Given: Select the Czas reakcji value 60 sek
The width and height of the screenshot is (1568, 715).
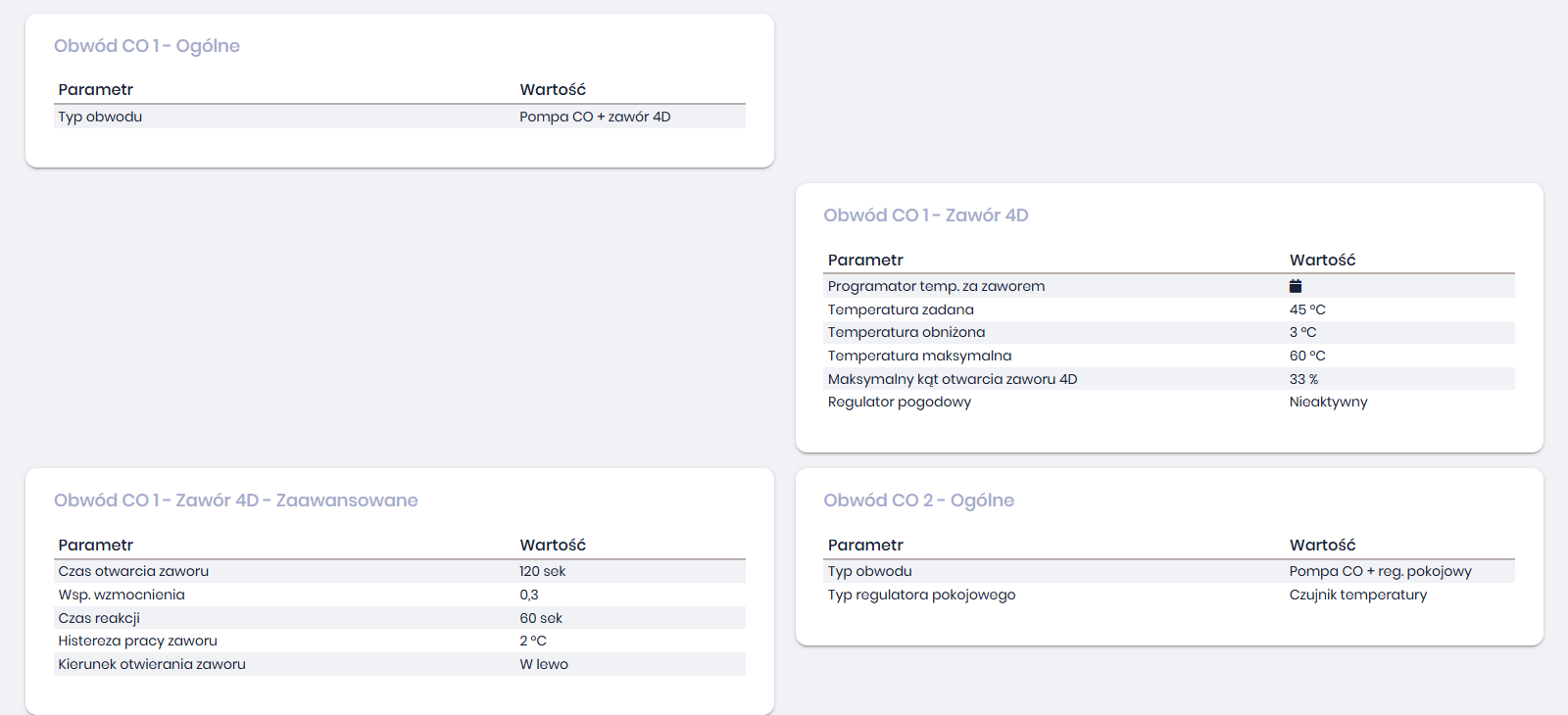Looking at the screenshot, I should 541,618.
